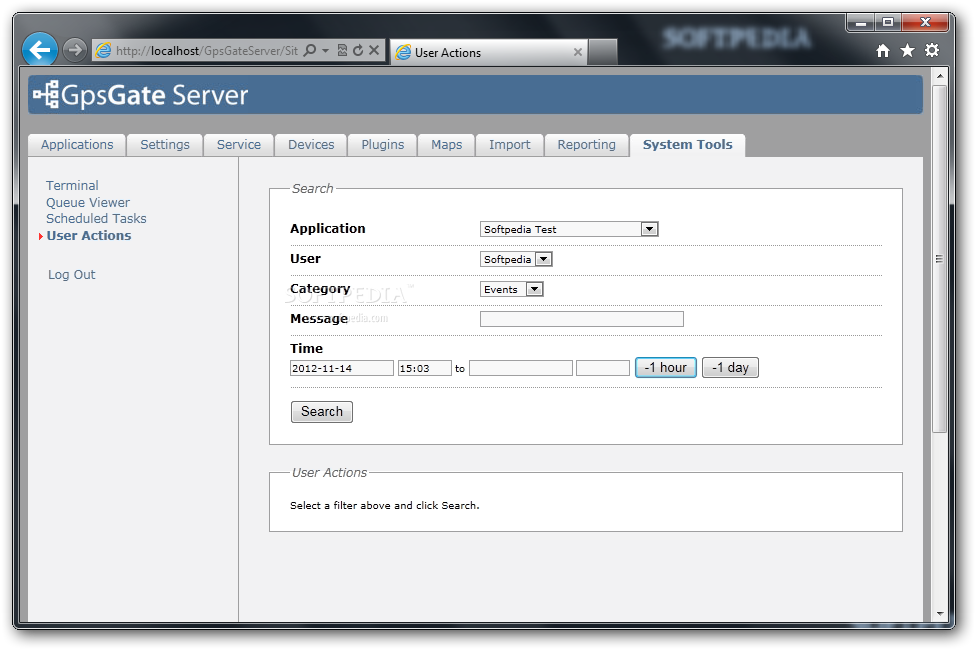Open Favorites with the star icon
This screenshot has width=976, height=650.
(x=908, y=50)
